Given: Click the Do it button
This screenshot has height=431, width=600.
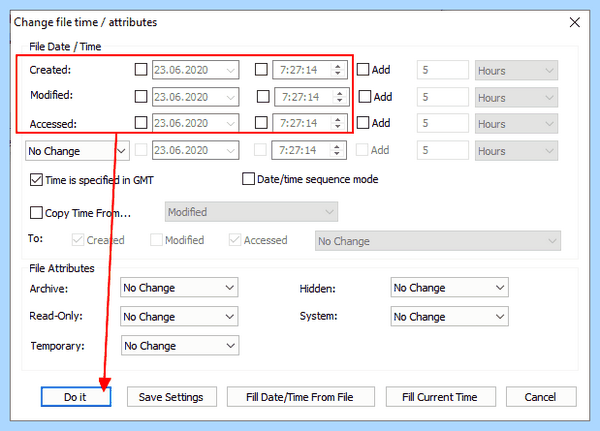Looking at the screenshot, I should 76,397.
